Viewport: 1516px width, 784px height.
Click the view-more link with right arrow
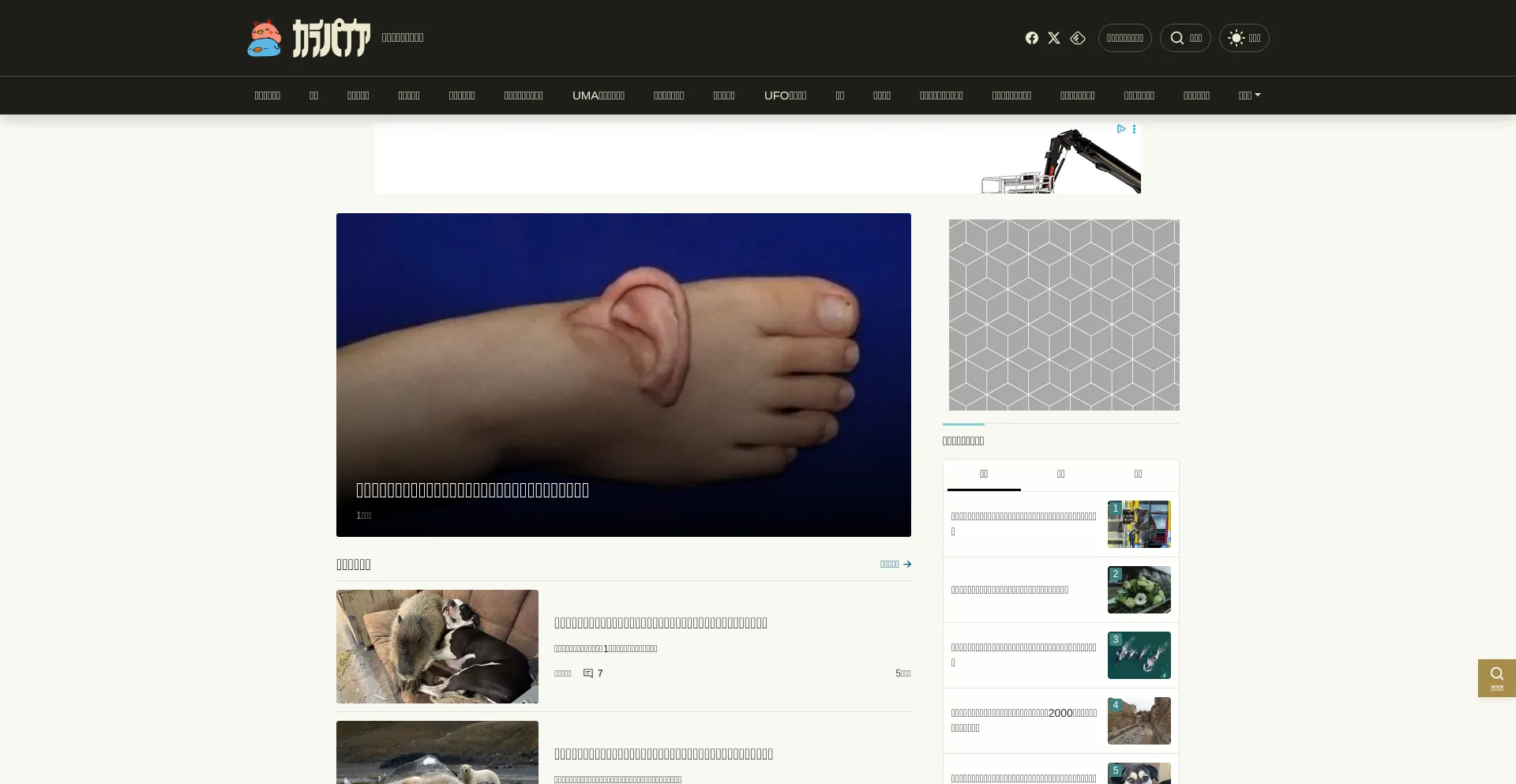(895, 564)
